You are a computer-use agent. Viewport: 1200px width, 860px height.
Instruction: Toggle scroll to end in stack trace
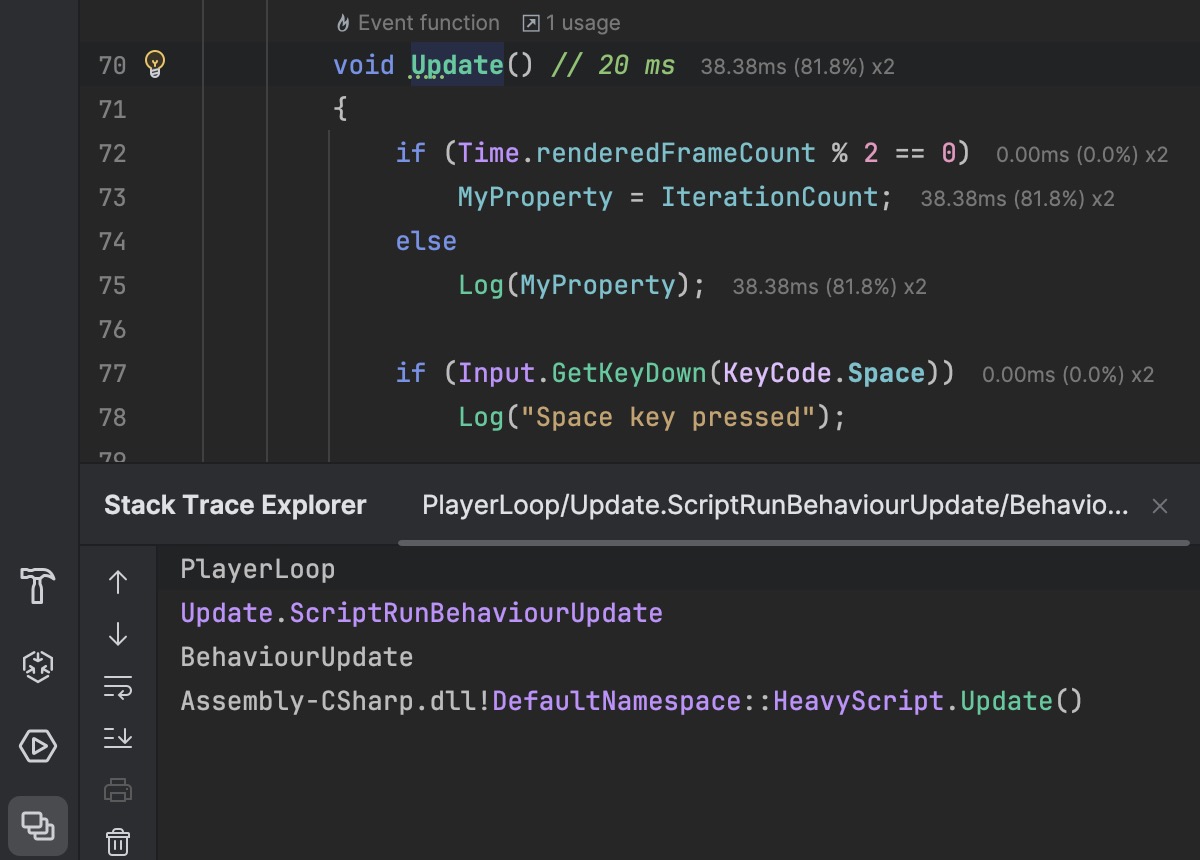118,738
